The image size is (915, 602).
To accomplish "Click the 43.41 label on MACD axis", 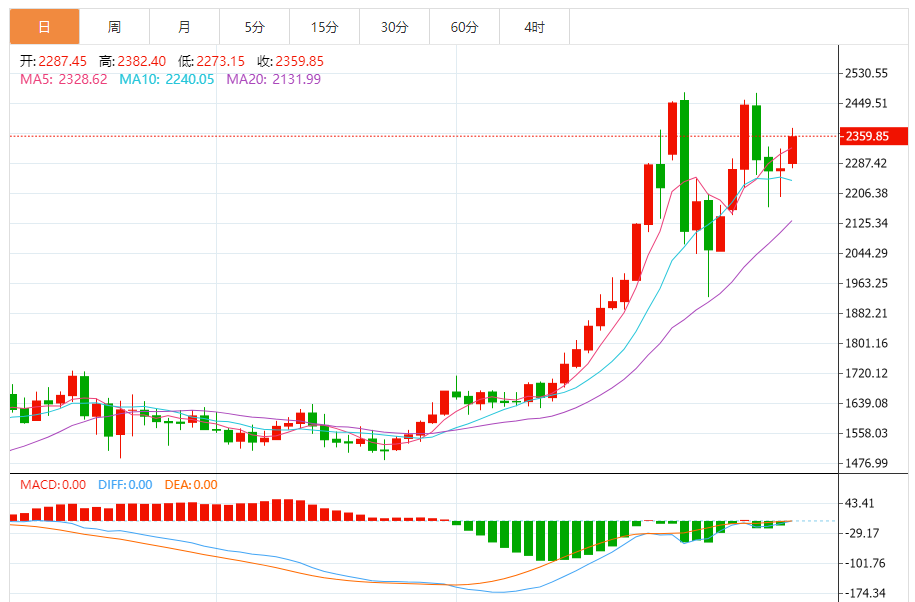I will pos(860,503).
